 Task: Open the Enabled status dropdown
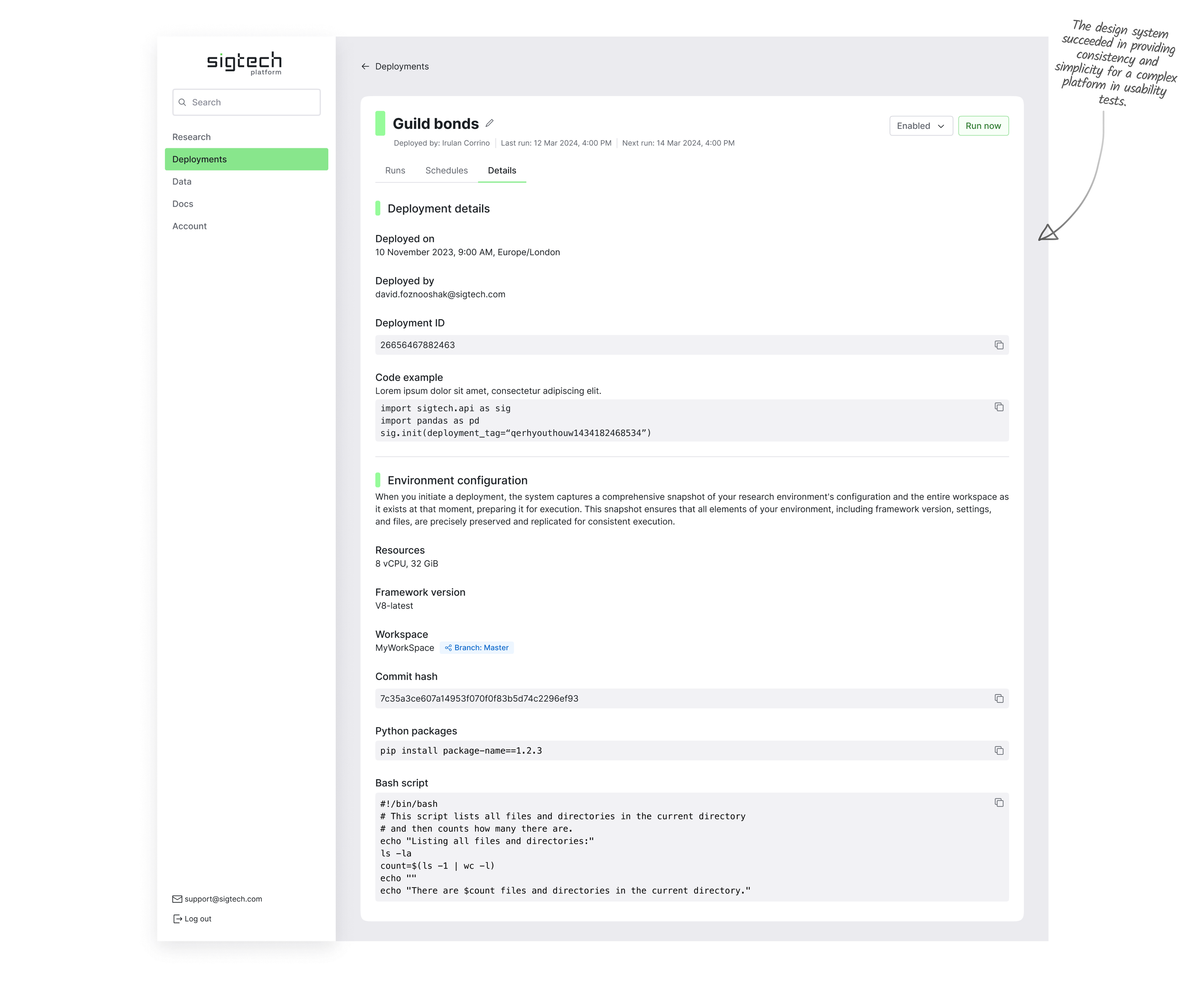(921, 125)
